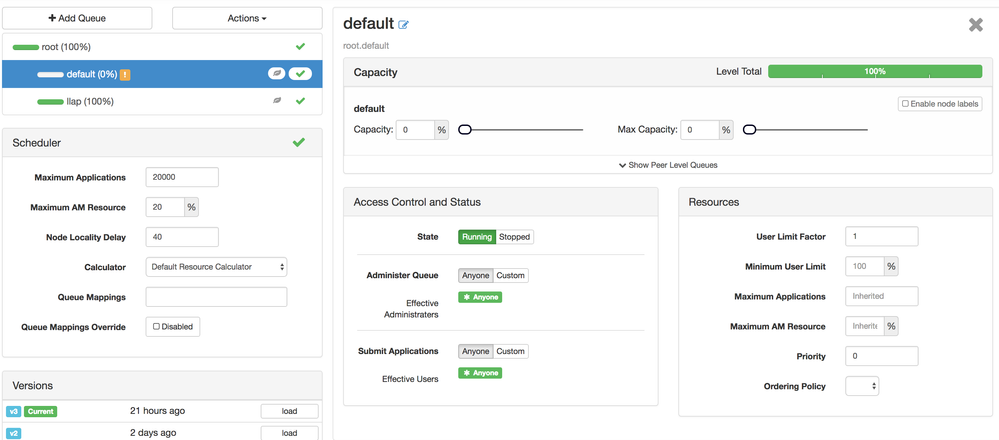Expand Show Peer Level Queues
Screen dimensions: 999x440
point(667,165)
